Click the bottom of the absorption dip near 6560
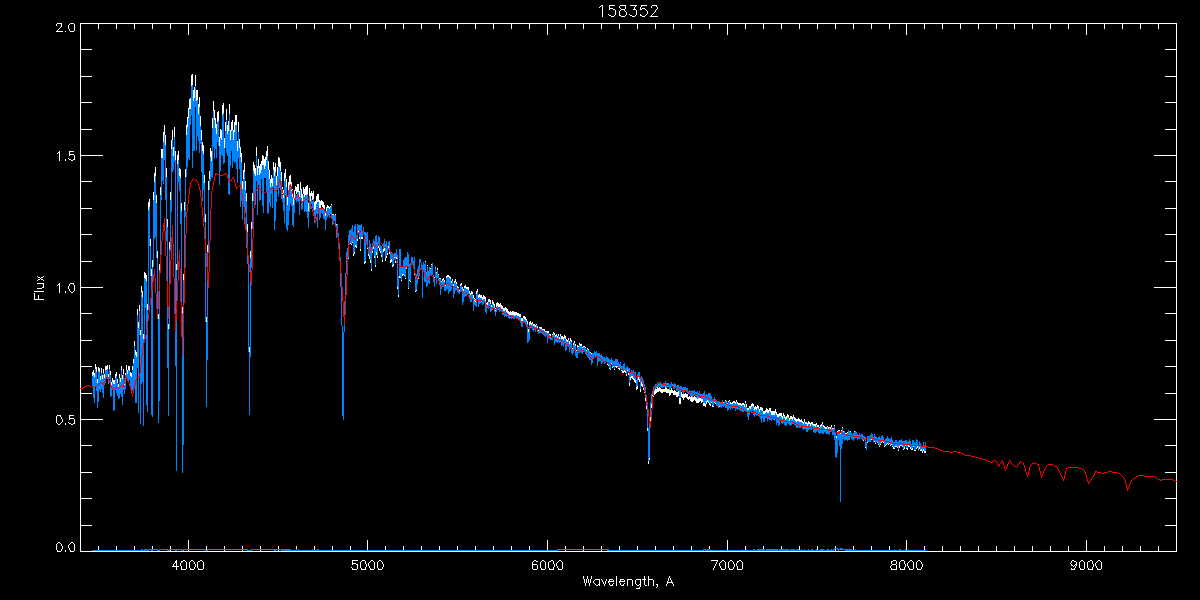 point(649,462)
